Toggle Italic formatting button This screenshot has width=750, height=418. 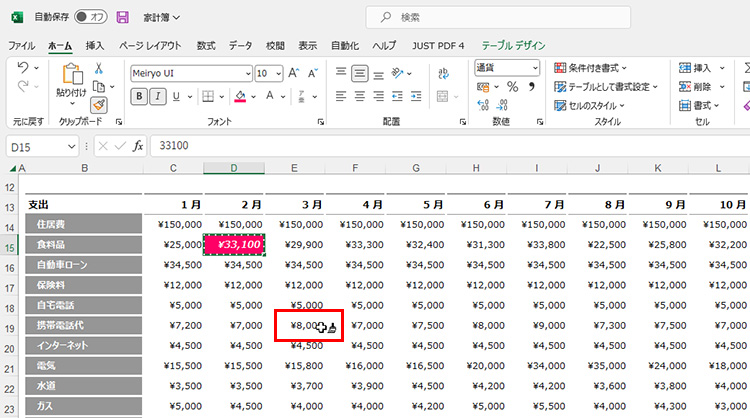(158, 96)
